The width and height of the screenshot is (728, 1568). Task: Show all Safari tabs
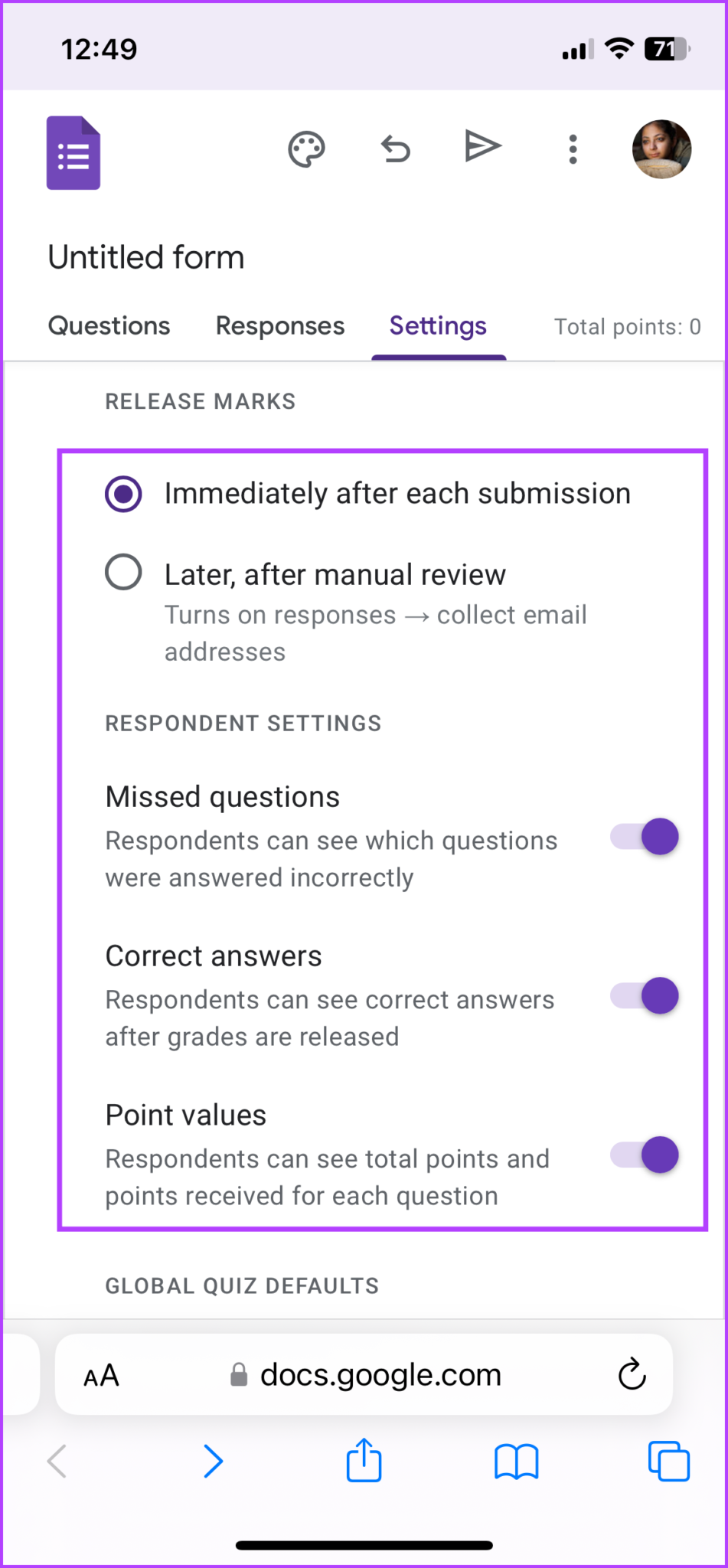click(x=668, y=1461)
